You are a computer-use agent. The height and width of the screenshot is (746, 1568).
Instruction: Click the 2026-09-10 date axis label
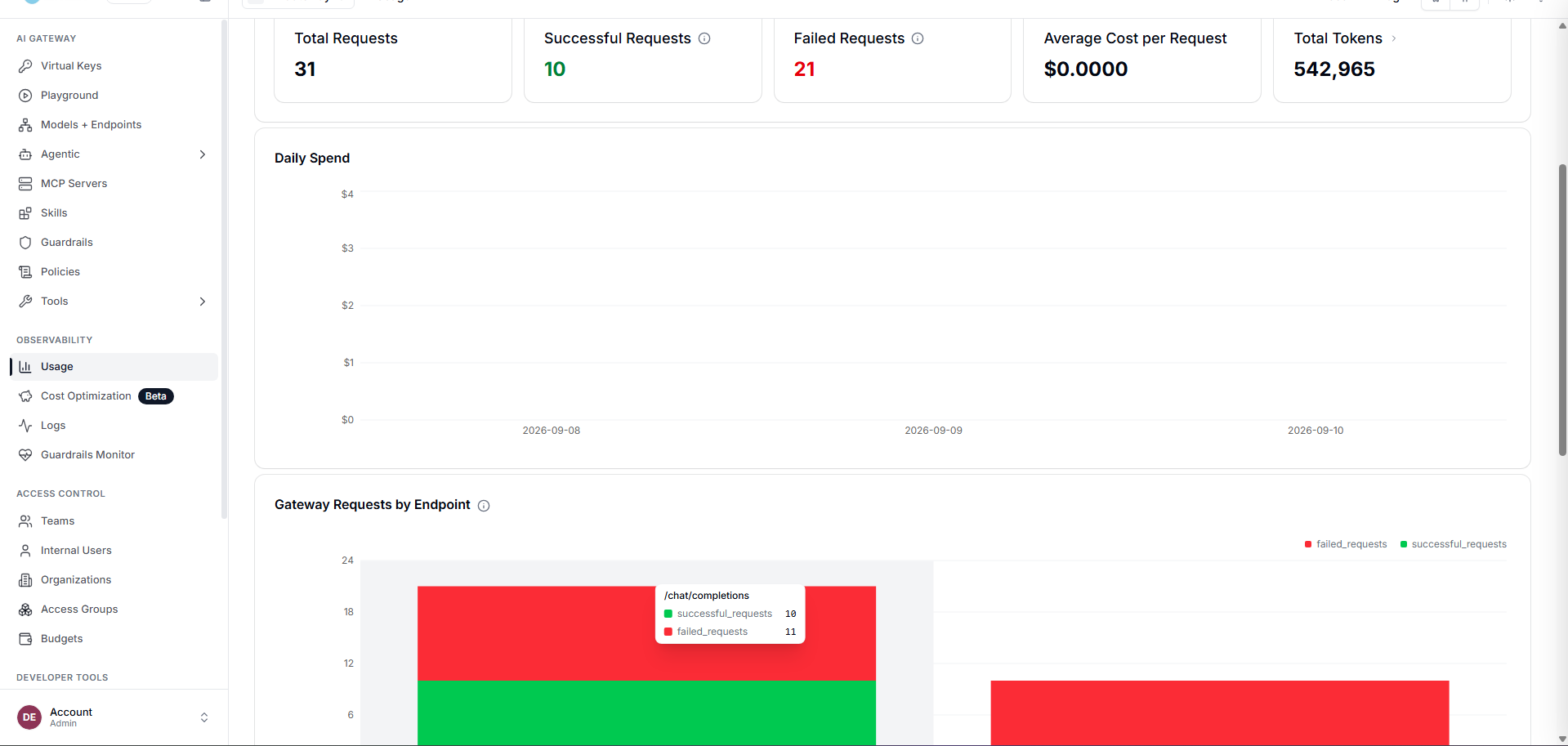coord(1316,431)
